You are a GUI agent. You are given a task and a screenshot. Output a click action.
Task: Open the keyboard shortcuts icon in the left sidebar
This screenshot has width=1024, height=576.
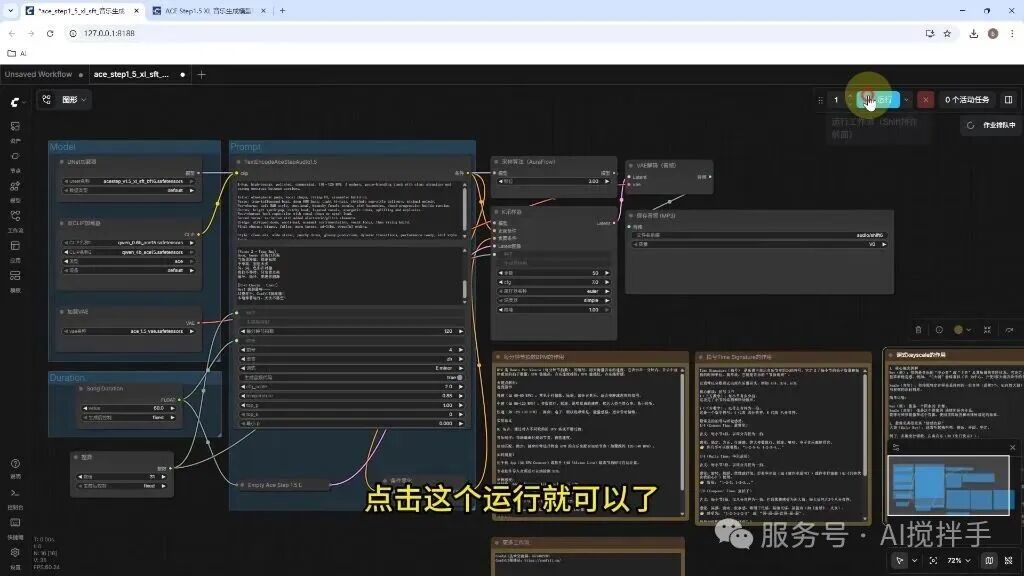pyautogui.click(x=15, y=522)
